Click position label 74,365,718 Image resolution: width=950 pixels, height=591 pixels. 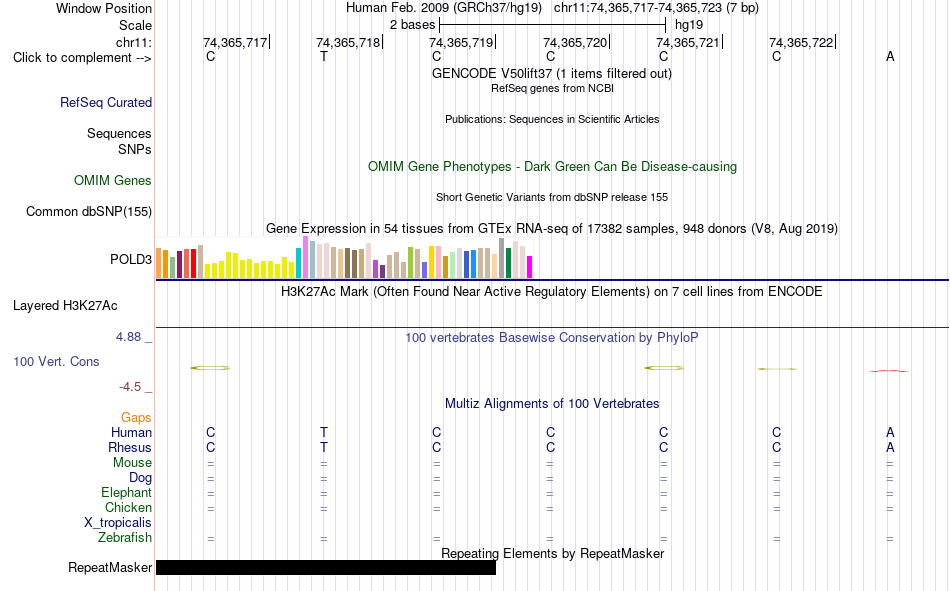348,42
